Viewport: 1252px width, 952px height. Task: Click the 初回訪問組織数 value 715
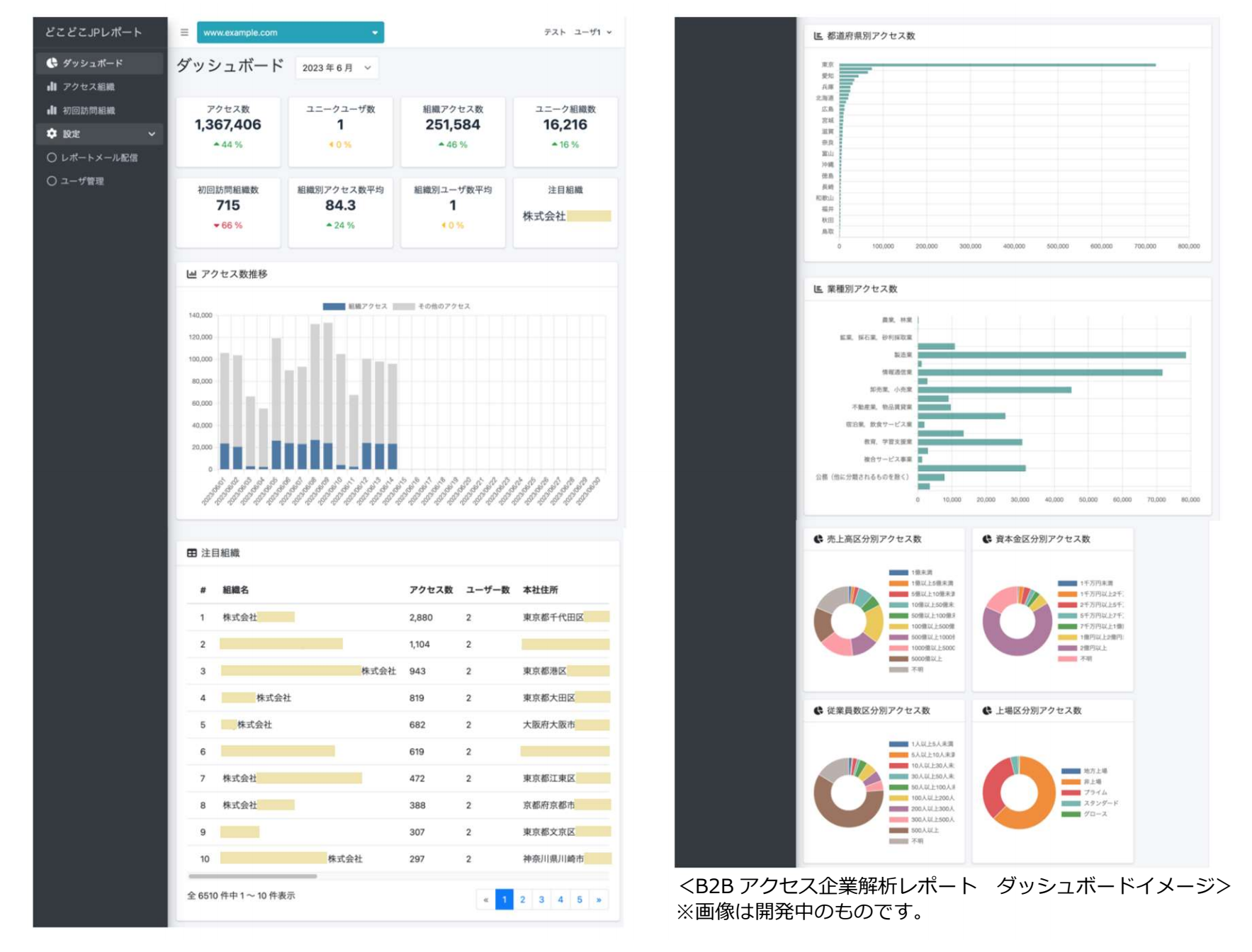[228, 206]
